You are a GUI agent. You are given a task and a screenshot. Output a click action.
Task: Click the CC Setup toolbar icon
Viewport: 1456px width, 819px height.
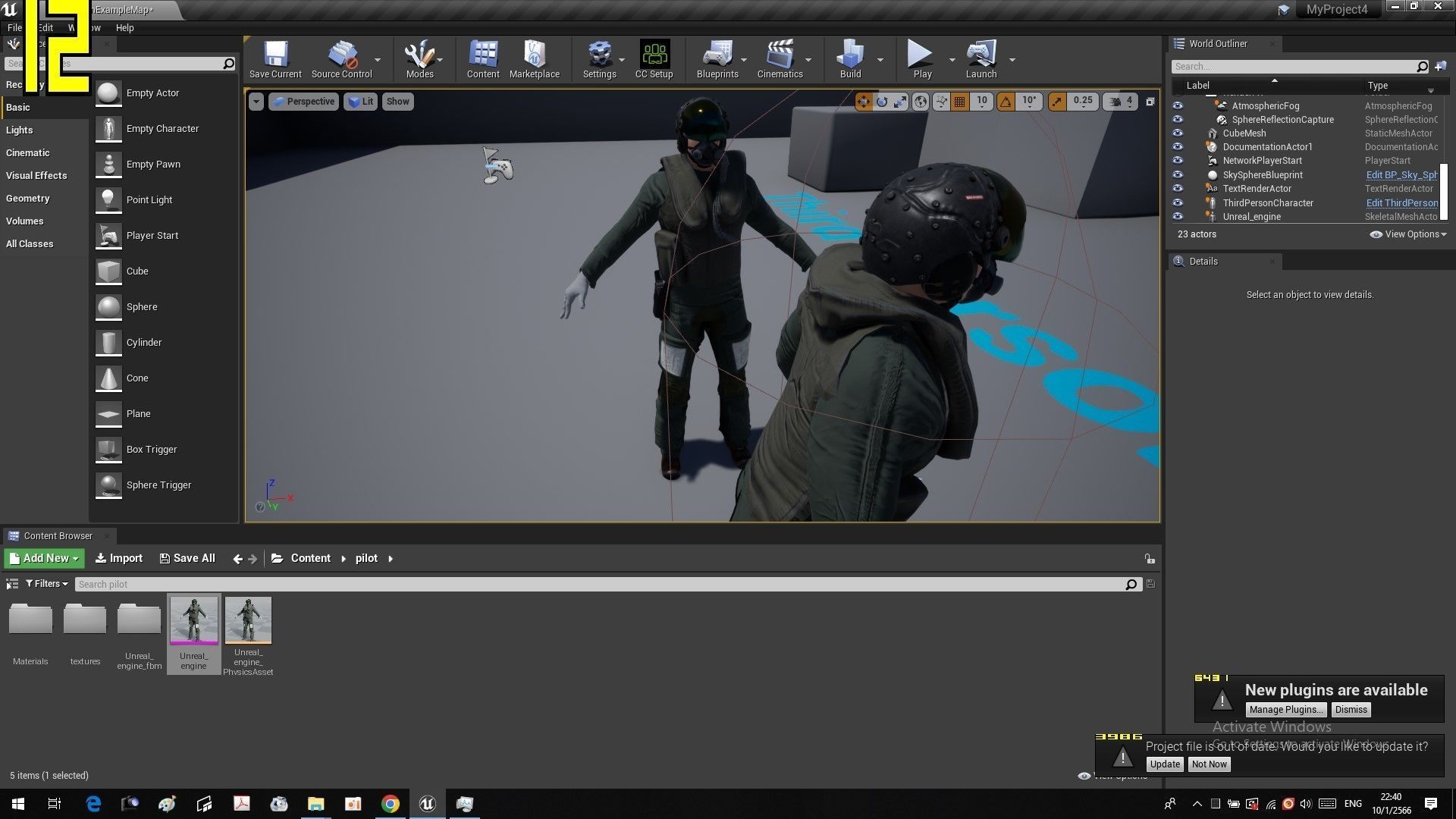click(x=654, y=59)
